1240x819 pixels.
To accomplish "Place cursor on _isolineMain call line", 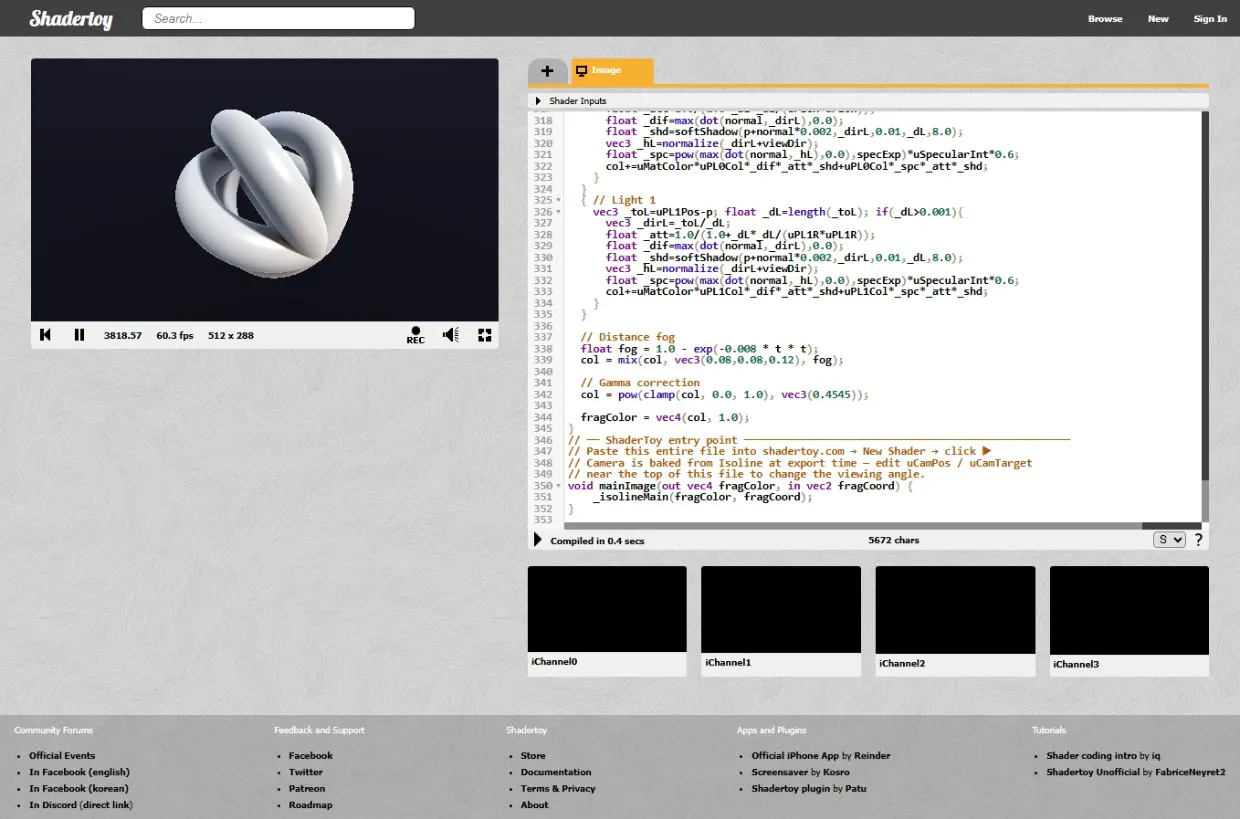I will (x=703, y=497).
